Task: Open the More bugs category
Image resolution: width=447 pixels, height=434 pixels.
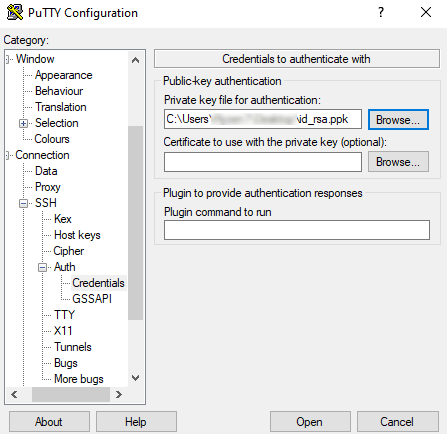Action: pos(79,379)
